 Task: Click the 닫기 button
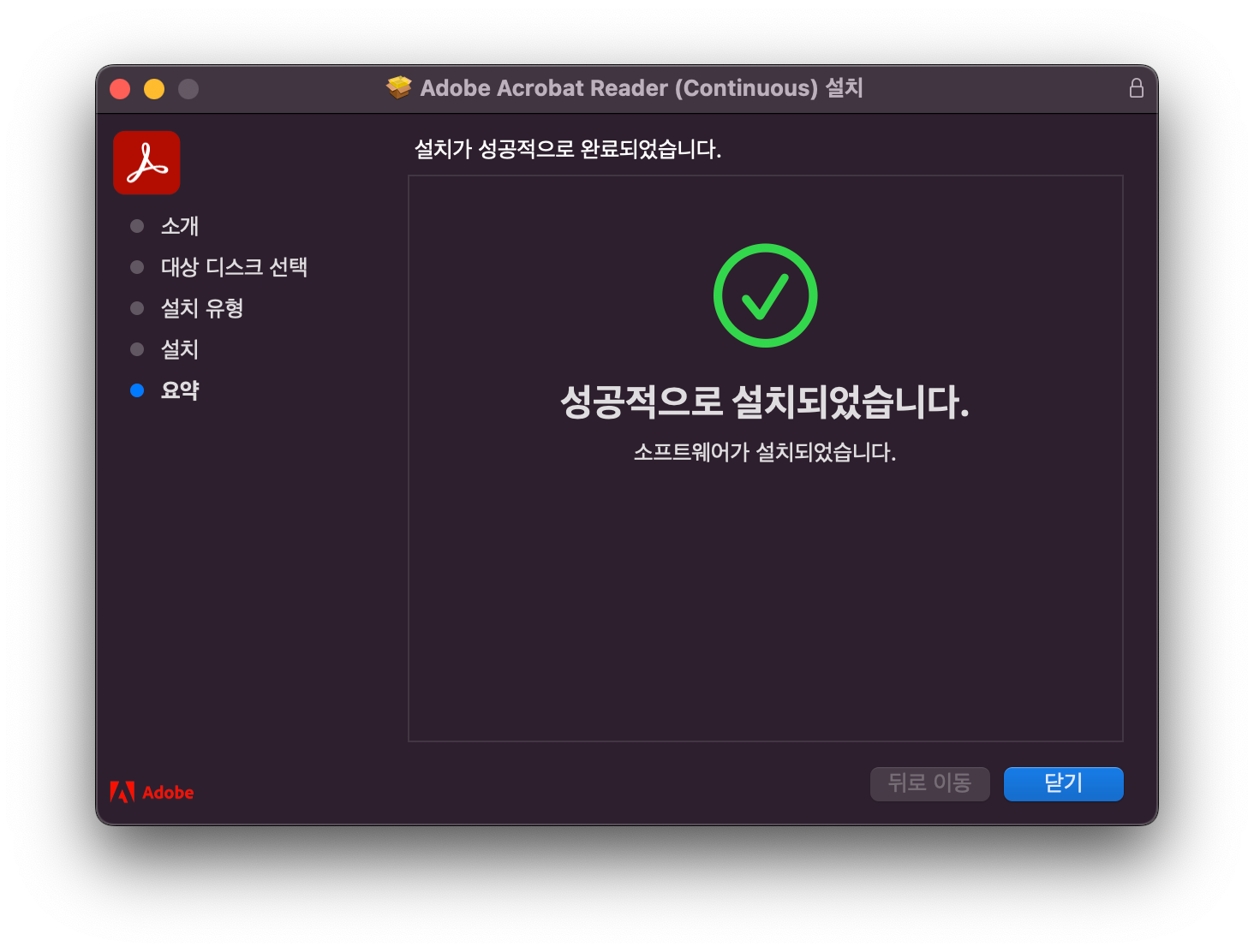[x=1063, y=783]
